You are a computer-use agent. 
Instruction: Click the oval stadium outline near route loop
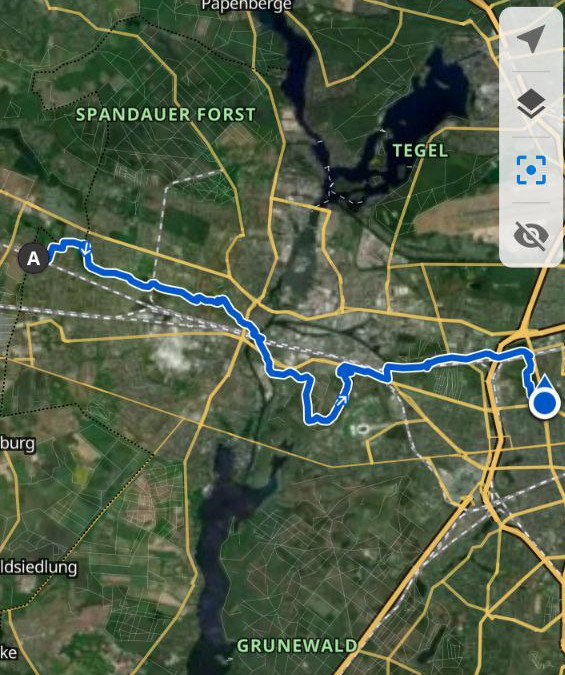(361, 429)
